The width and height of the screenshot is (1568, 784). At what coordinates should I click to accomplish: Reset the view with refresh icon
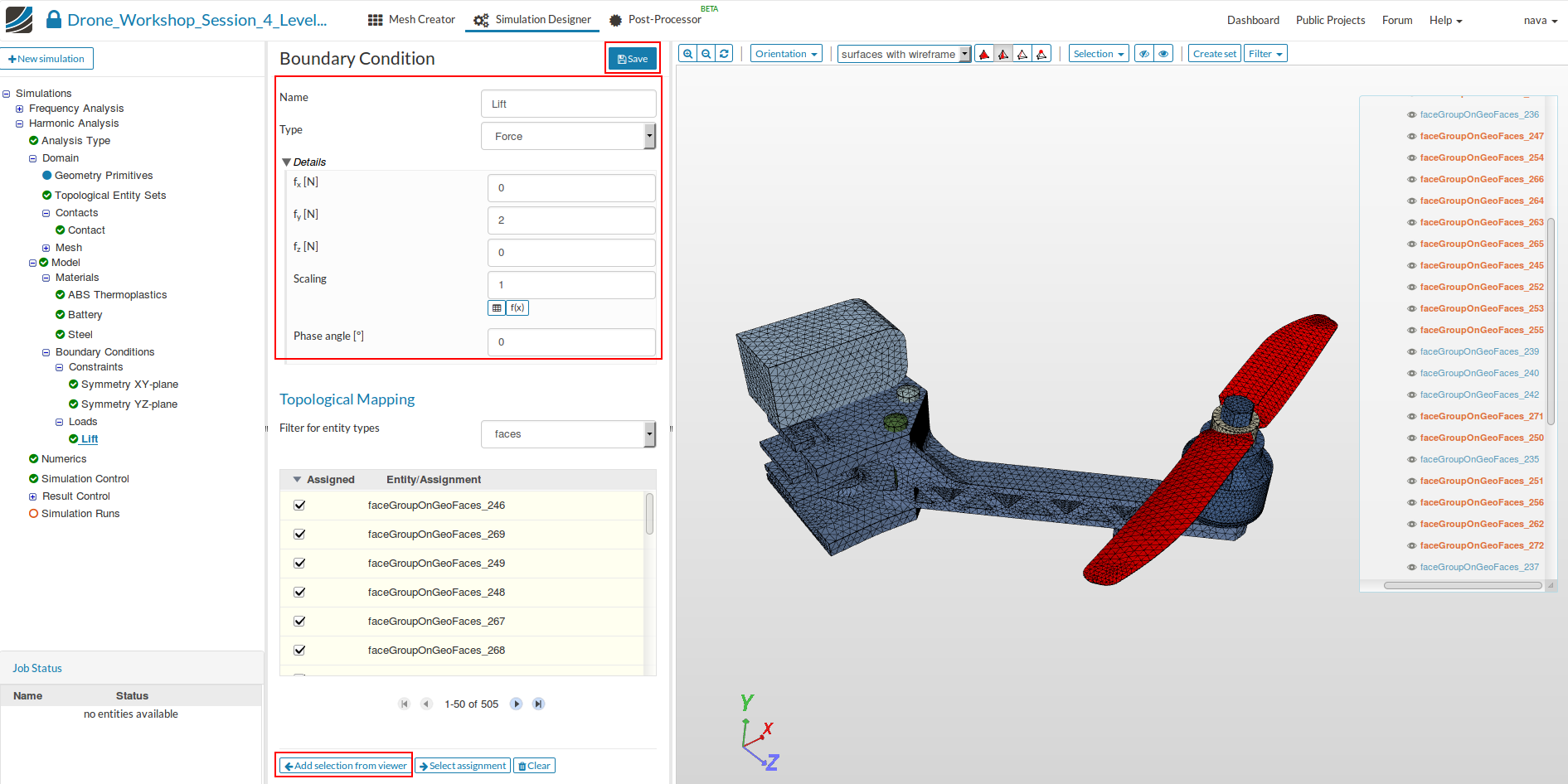point(724,54)
